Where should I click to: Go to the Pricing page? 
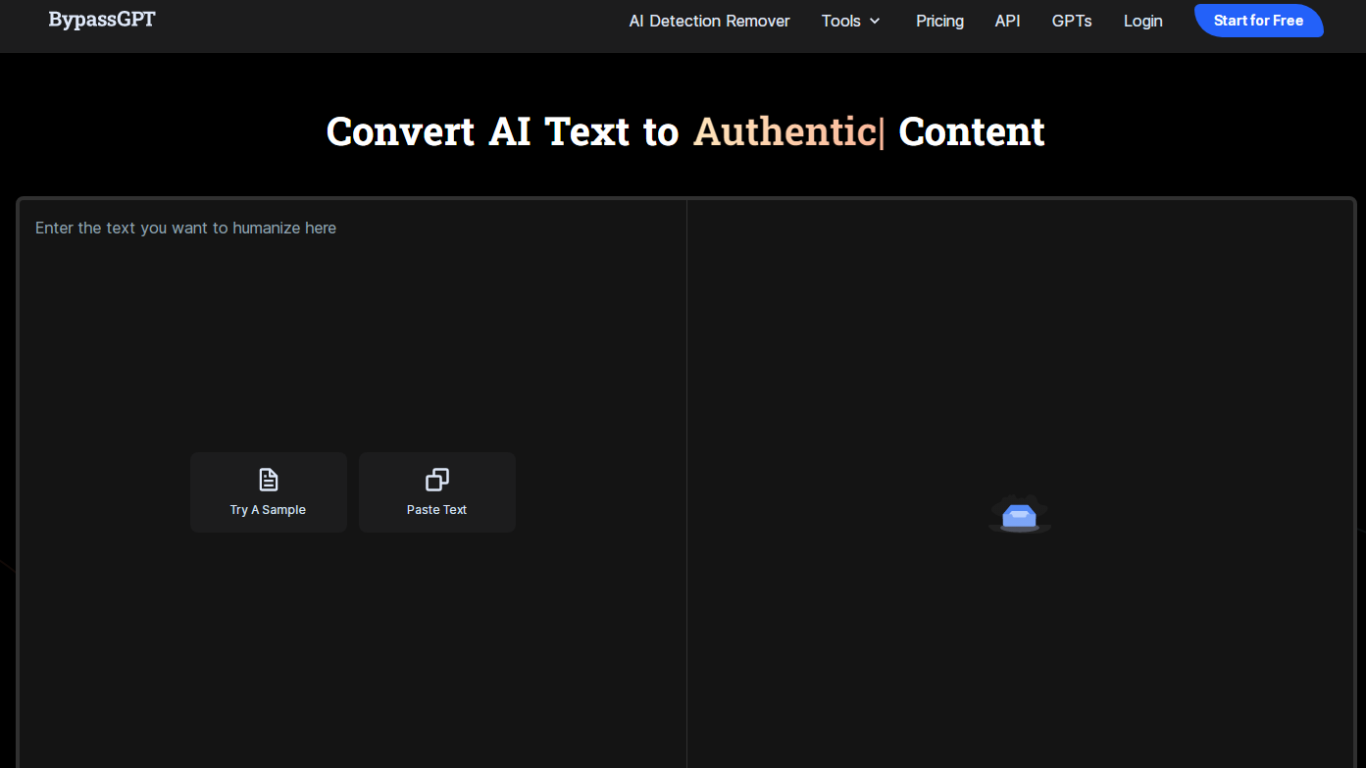point(939,21)
